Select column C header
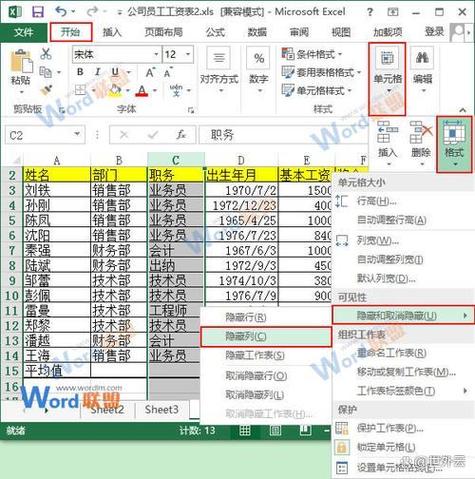This screenshot has height=479, width=475. tap(176, 161)
